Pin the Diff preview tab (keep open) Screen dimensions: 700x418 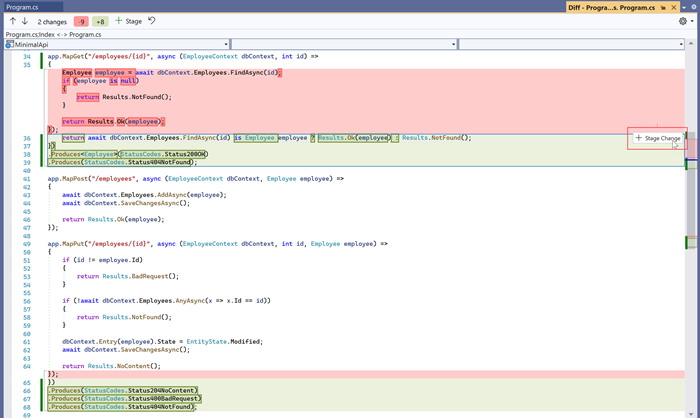[663, 8]
